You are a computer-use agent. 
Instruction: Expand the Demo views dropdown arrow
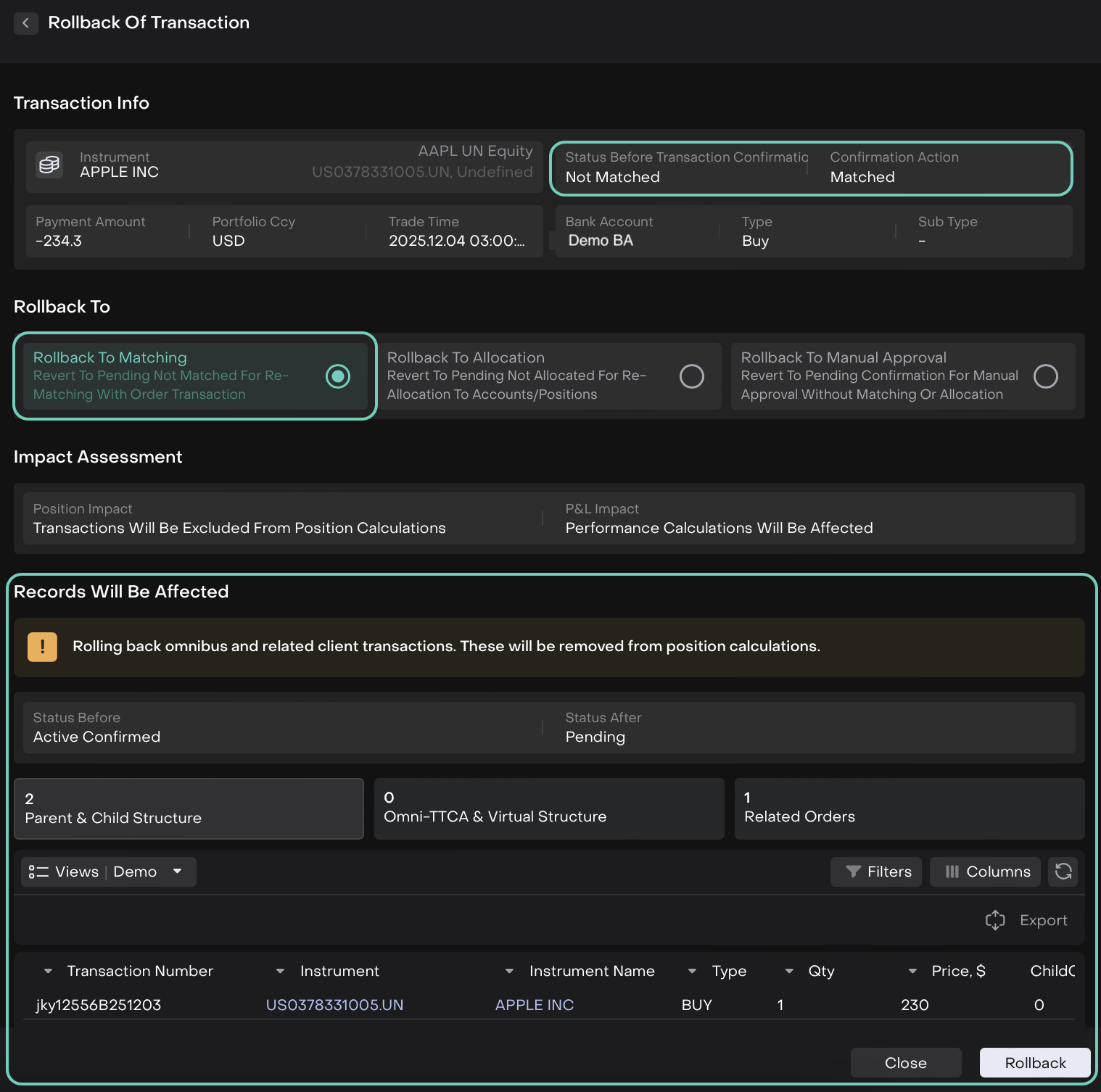(x=178, y=871)
